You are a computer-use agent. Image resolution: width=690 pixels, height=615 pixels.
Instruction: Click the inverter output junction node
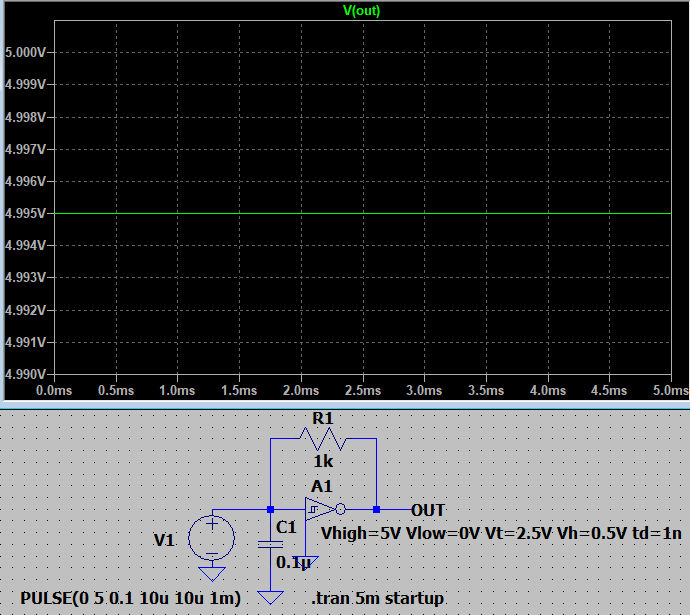click(x=376, y=509)
